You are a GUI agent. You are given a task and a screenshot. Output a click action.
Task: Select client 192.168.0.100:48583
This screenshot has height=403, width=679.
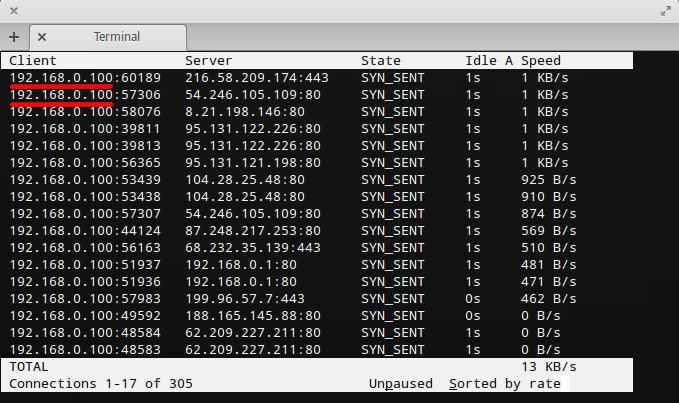tap(85, 350)
